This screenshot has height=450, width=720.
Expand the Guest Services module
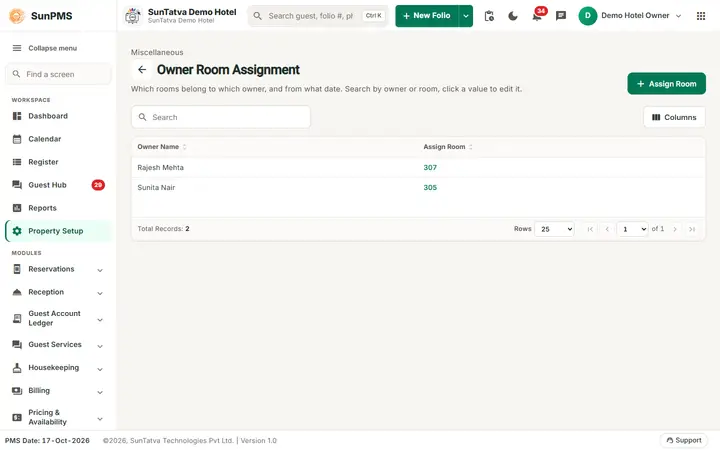[x=58, y=344]
